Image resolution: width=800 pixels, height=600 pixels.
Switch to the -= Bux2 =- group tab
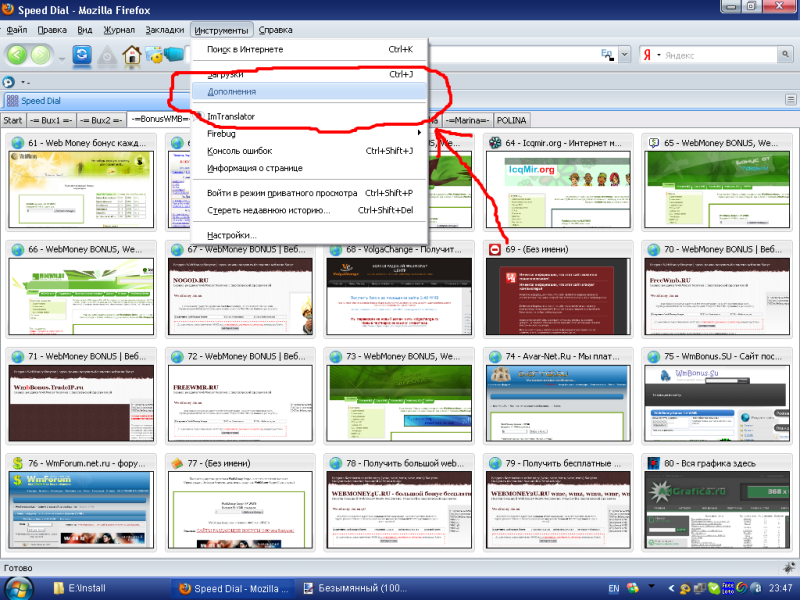[x=101, y=120]
